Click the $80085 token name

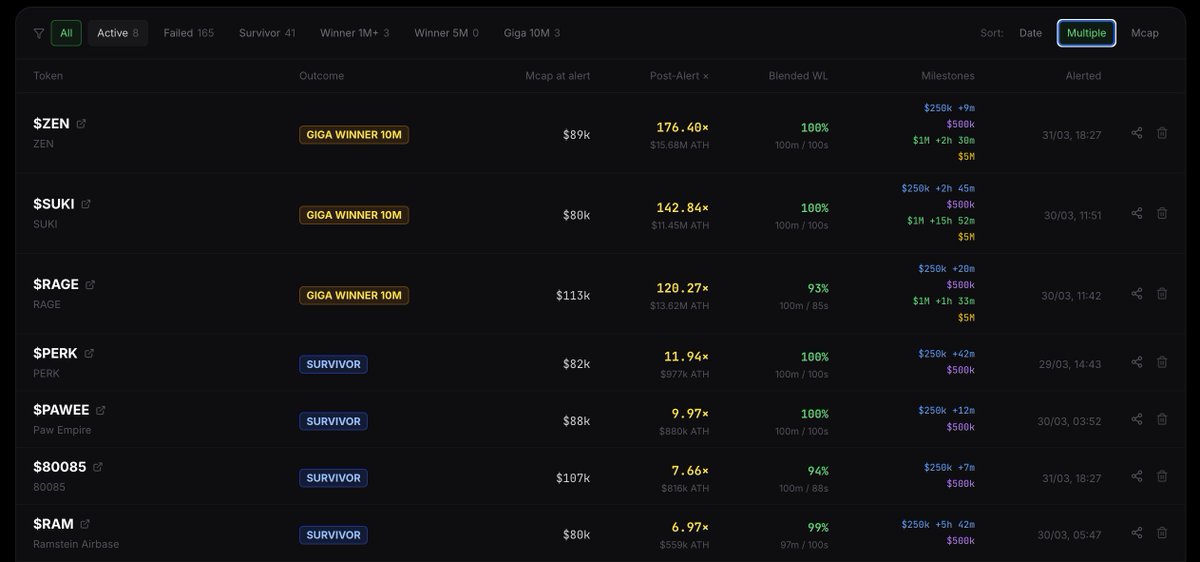60,467
